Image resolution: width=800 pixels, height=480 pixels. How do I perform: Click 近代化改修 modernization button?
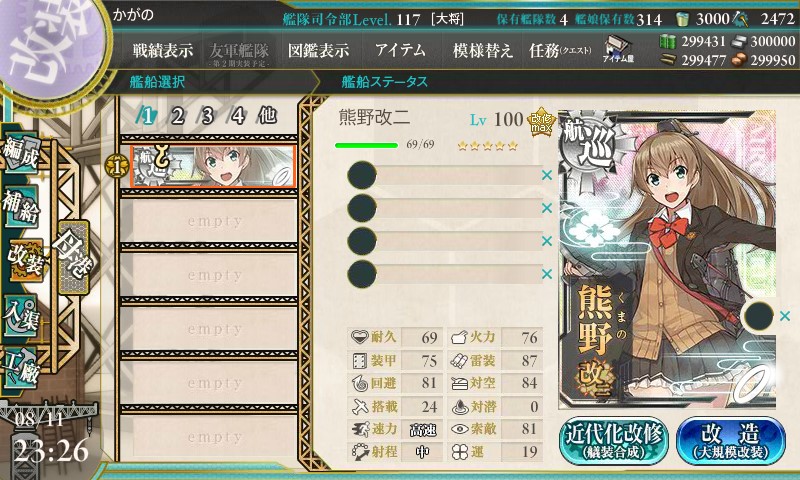(614, 440)
